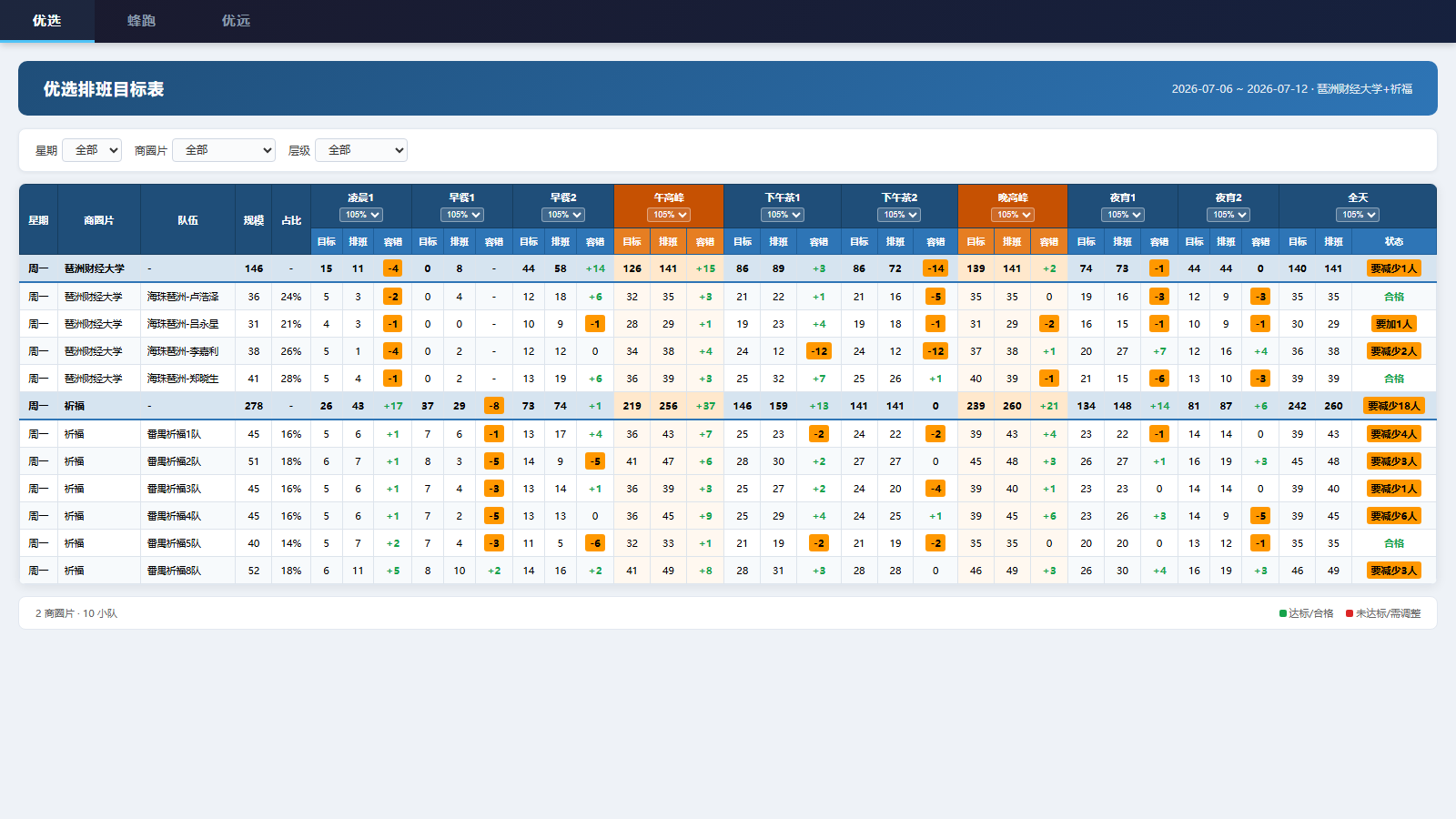1456x819 pixels.
Task: Click the 要减少2人 badge for 海珠琶洲-李嘉利
Action: (x=1394, y=351)
